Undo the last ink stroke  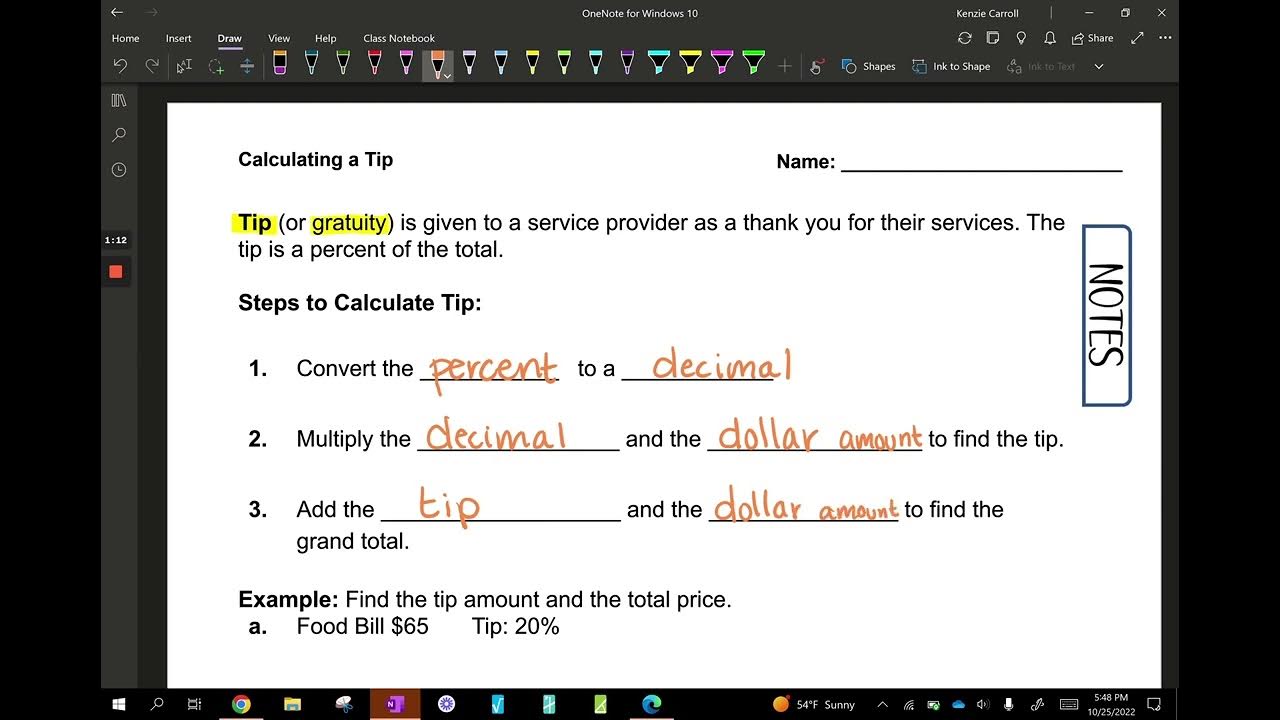[x=120, y=66]
